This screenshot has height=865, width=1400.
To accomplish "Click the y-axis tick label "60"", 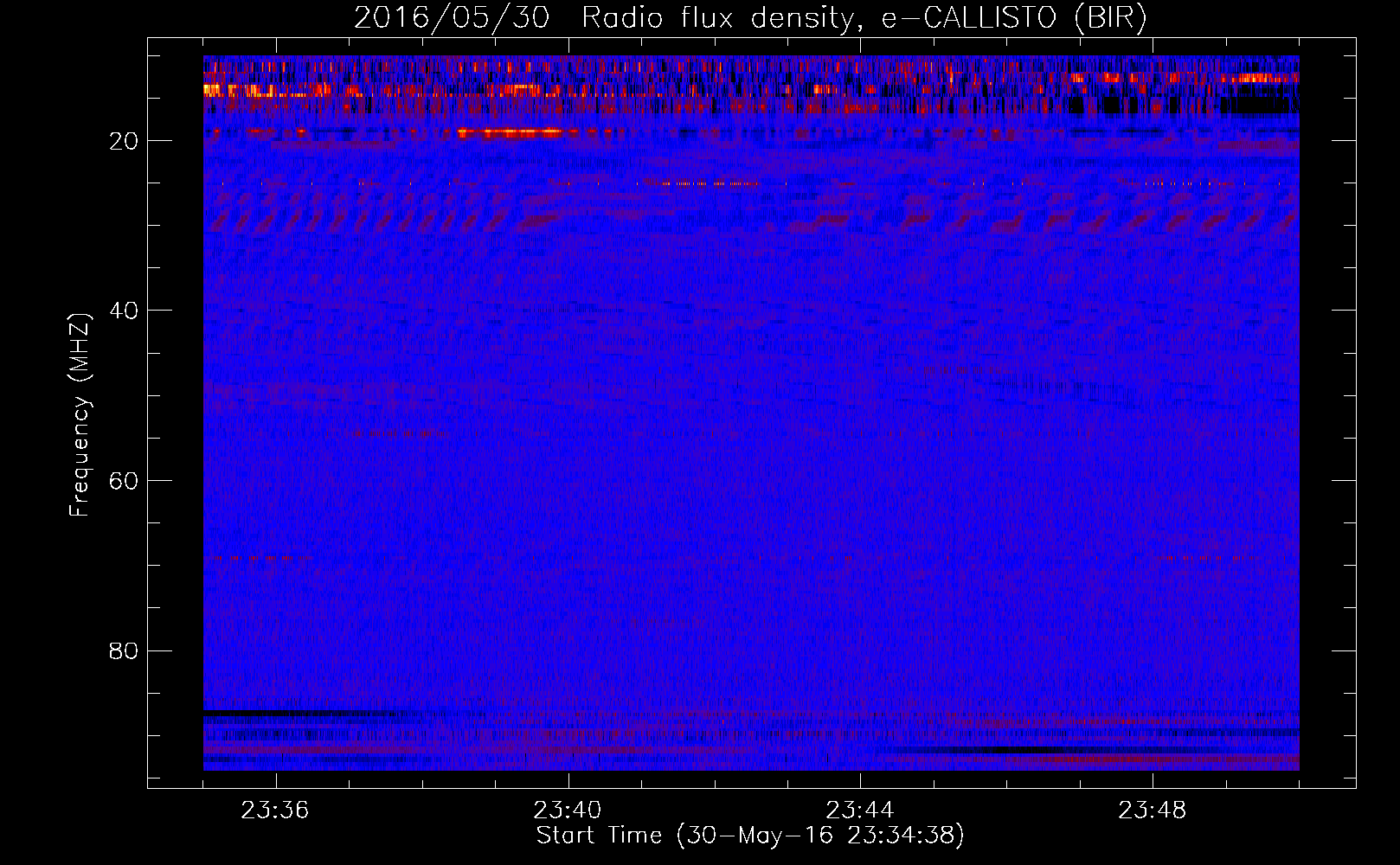I will point(125,481).
